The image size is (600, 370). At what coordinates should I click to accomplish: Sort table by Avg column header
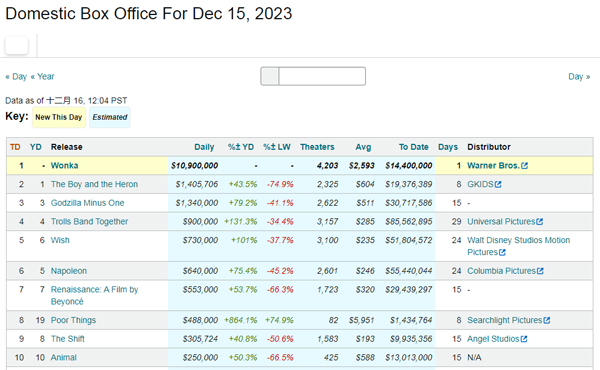(363, 147)
